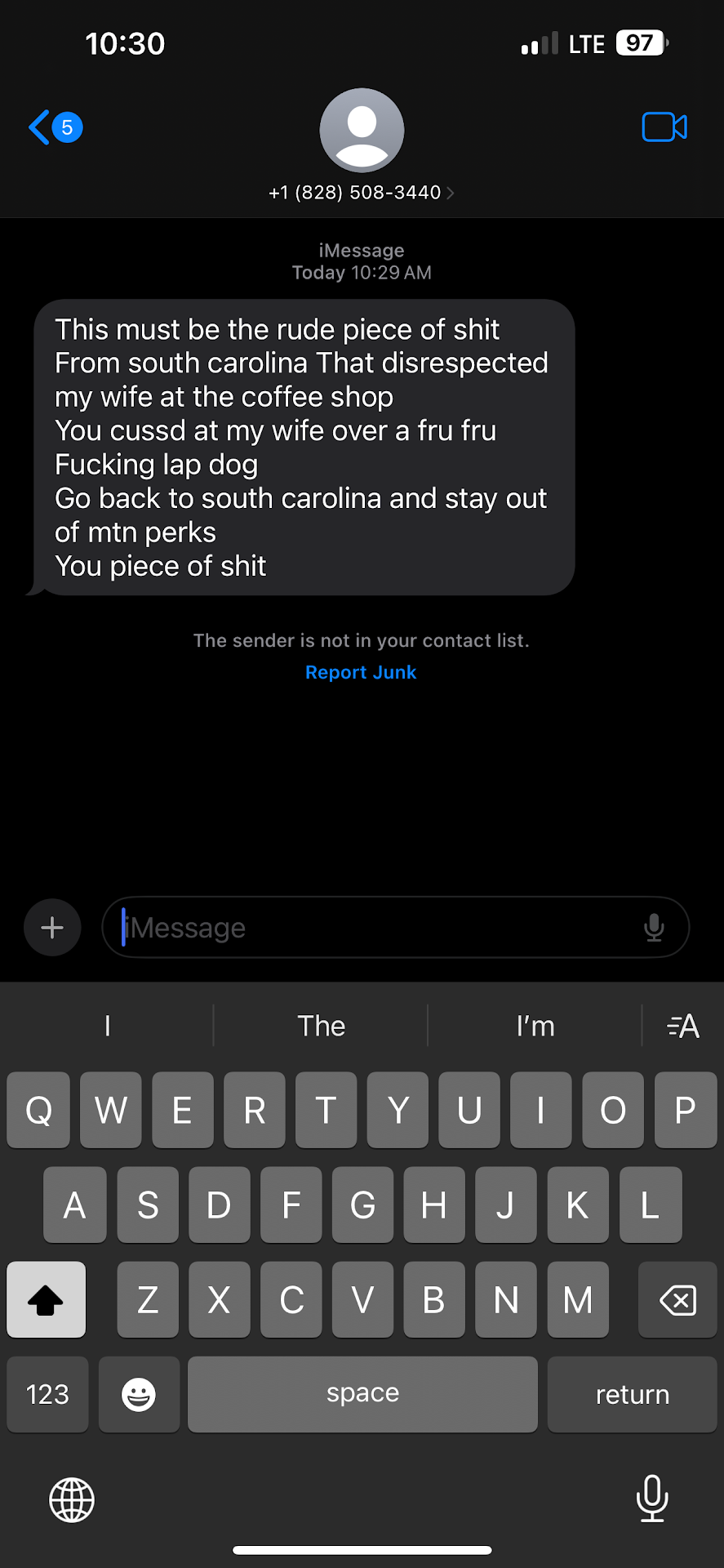724x1568 pixels.
Task: Open the contact avatar profile picture
Action: [x=362, y=130]
